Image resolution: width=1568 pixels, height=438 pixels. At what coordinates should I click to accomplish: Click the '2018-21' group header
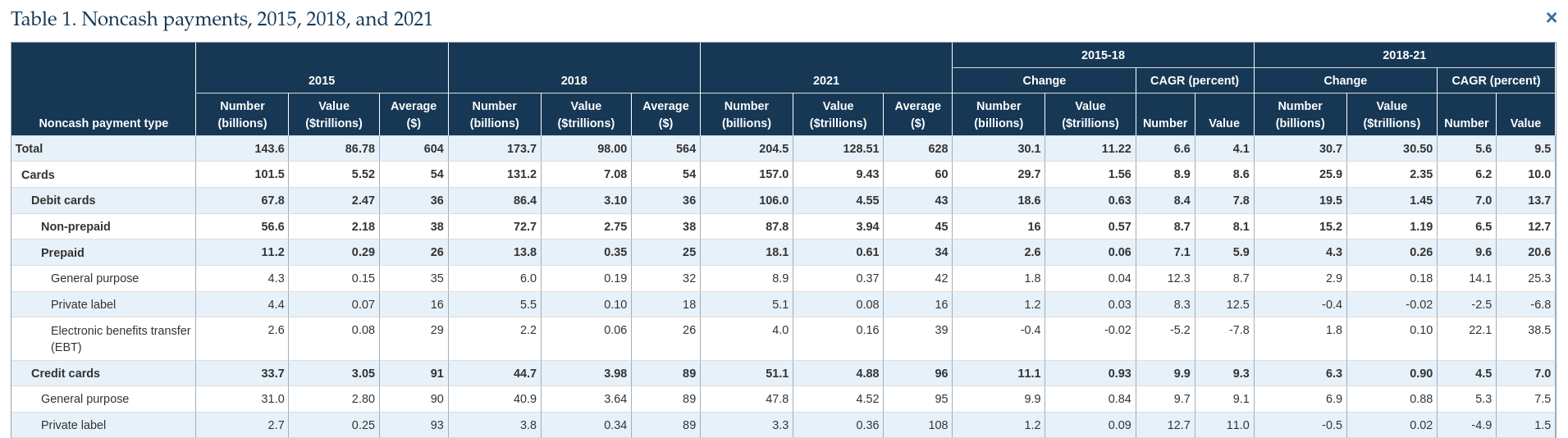1404,55
